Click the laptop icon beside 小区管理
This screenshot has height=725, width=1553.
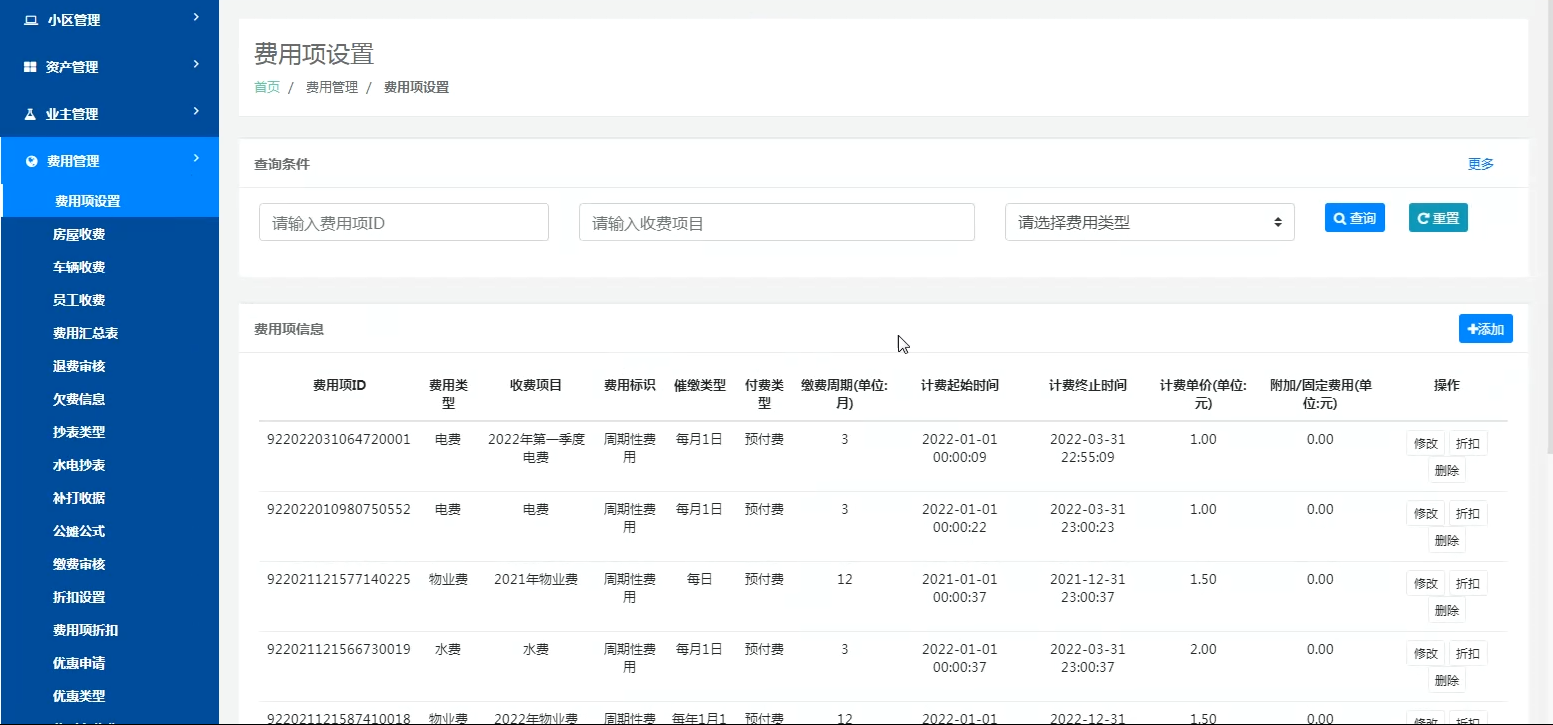coord(30,20)
